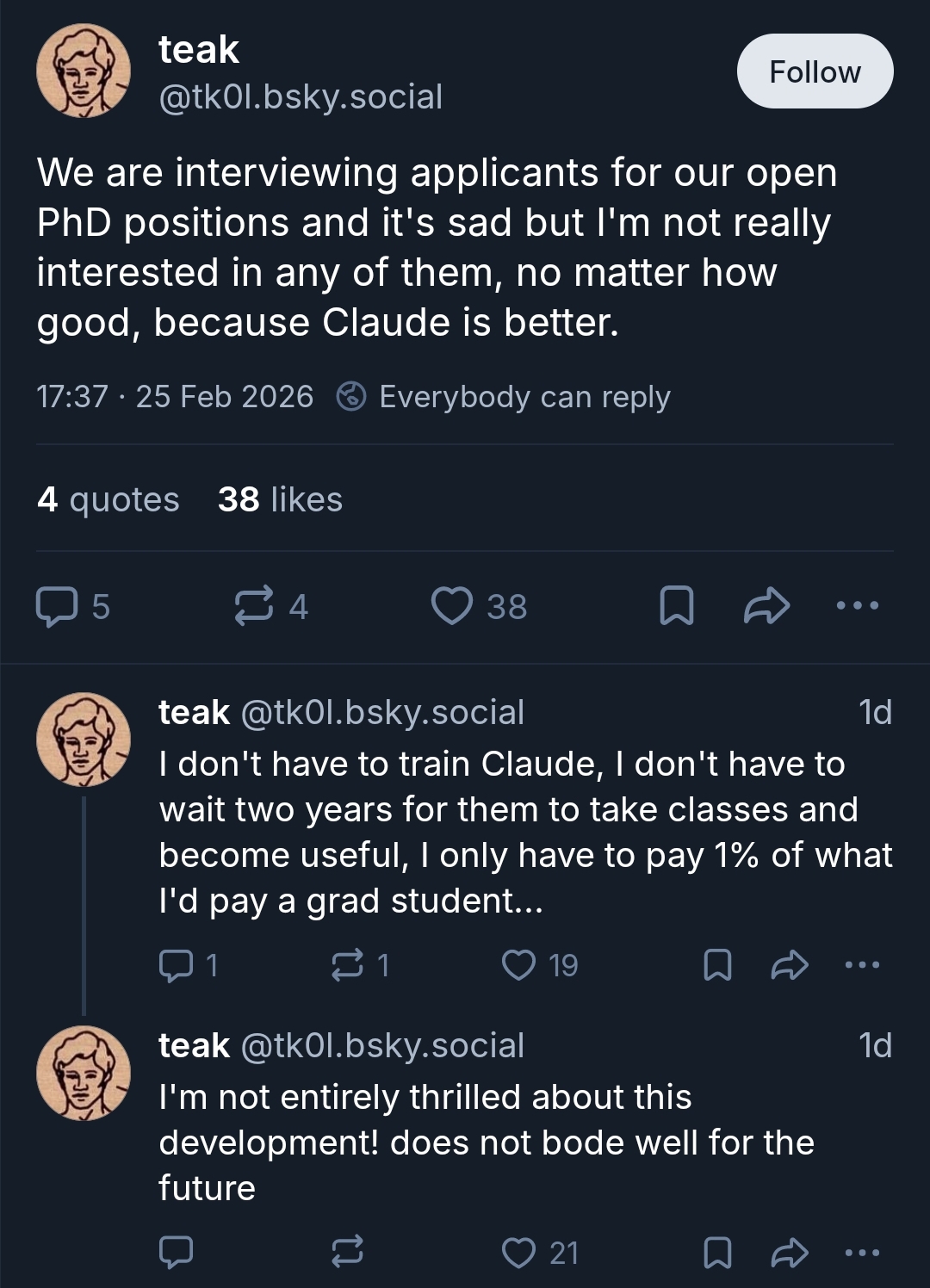Click the Follow button
This screenshot has width=930, height=1288.
(815, 71)
